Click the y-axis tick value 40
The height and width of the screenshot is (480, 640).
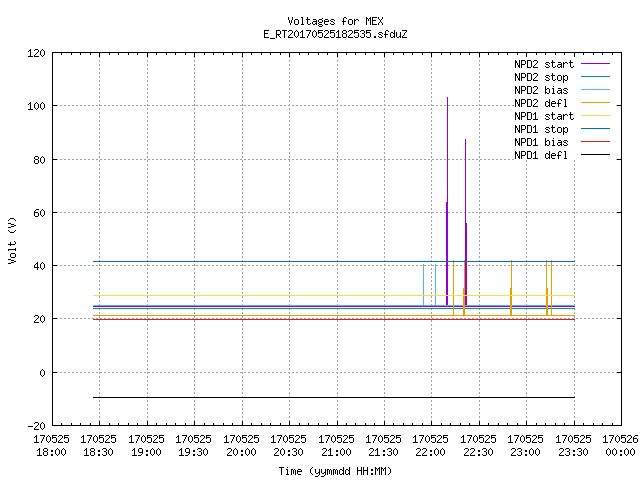[x=40, y=266]
